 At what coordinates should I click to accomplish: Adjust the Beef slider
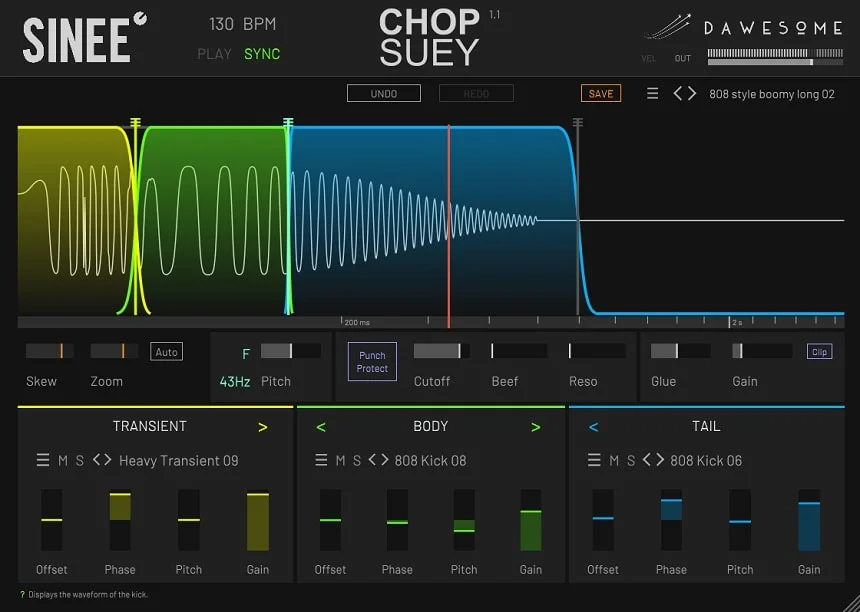point(519,351)
